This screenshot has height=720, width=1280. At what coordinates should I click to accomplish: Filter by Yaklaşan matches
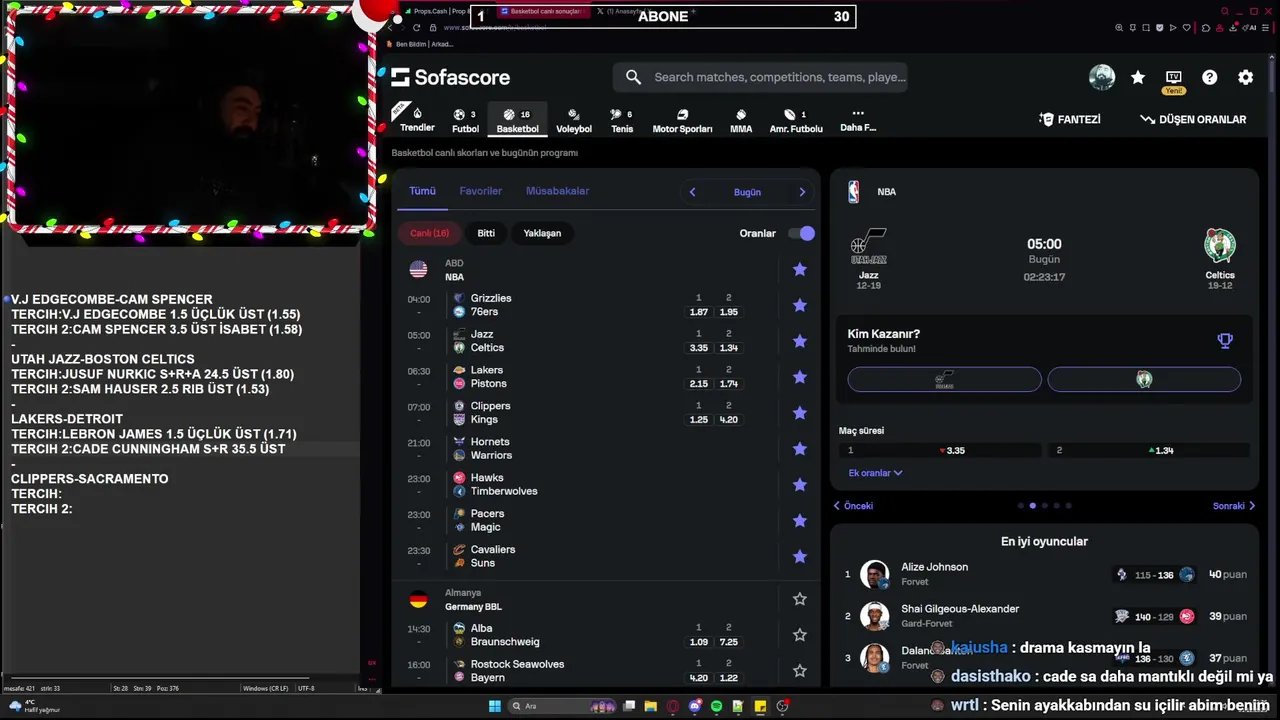point(542,233)
